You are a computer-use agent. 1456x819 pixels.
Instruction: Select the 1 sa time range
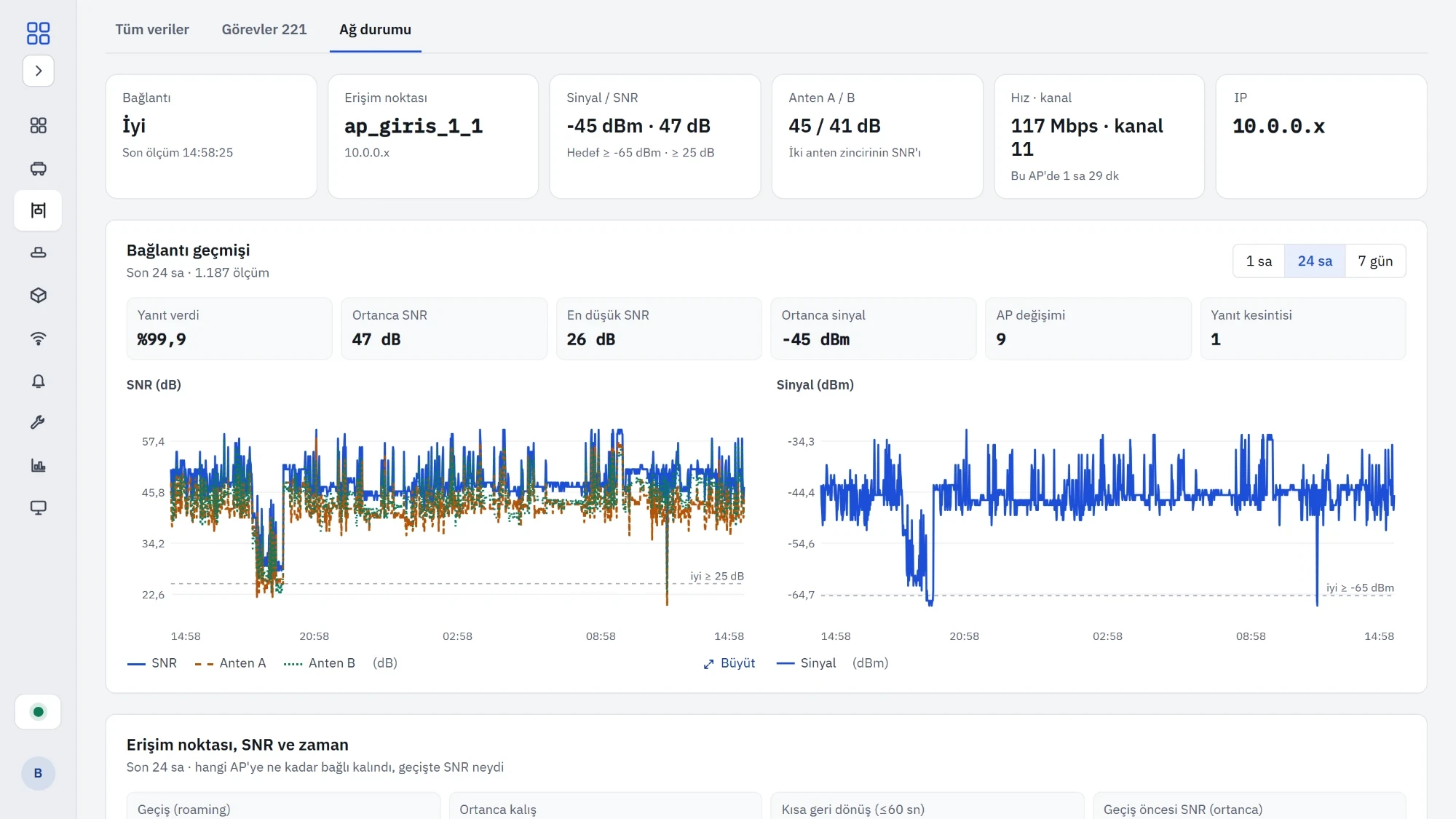coord(1259,261)
